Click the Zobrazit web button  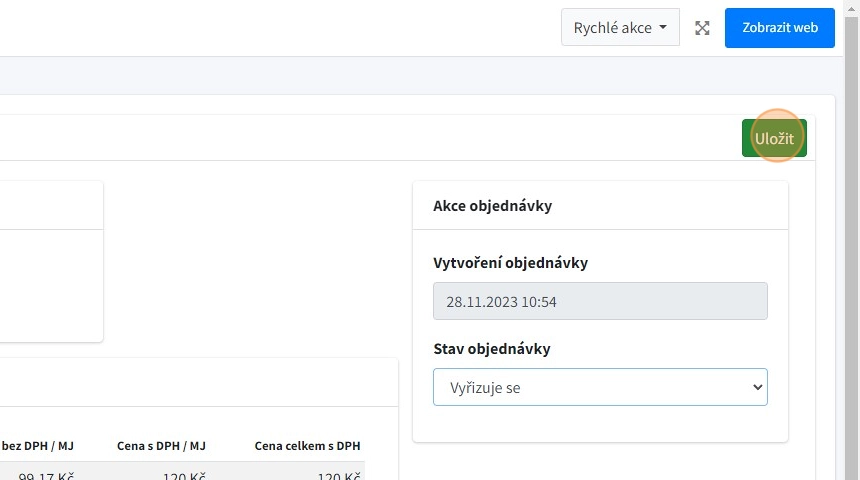779,28
